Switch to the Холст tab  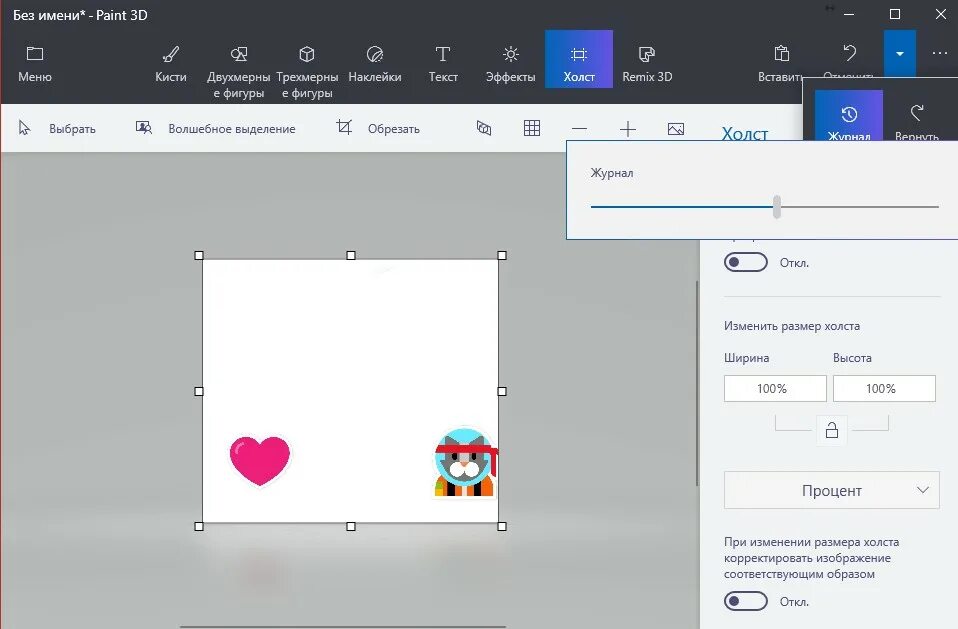(x=578, y=59)
